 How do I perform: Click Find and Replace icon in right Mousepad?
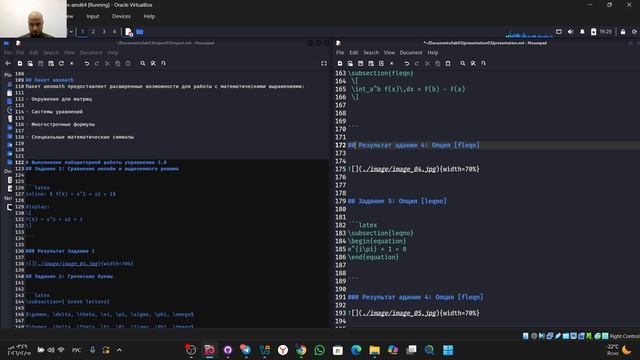coord(473,63)
